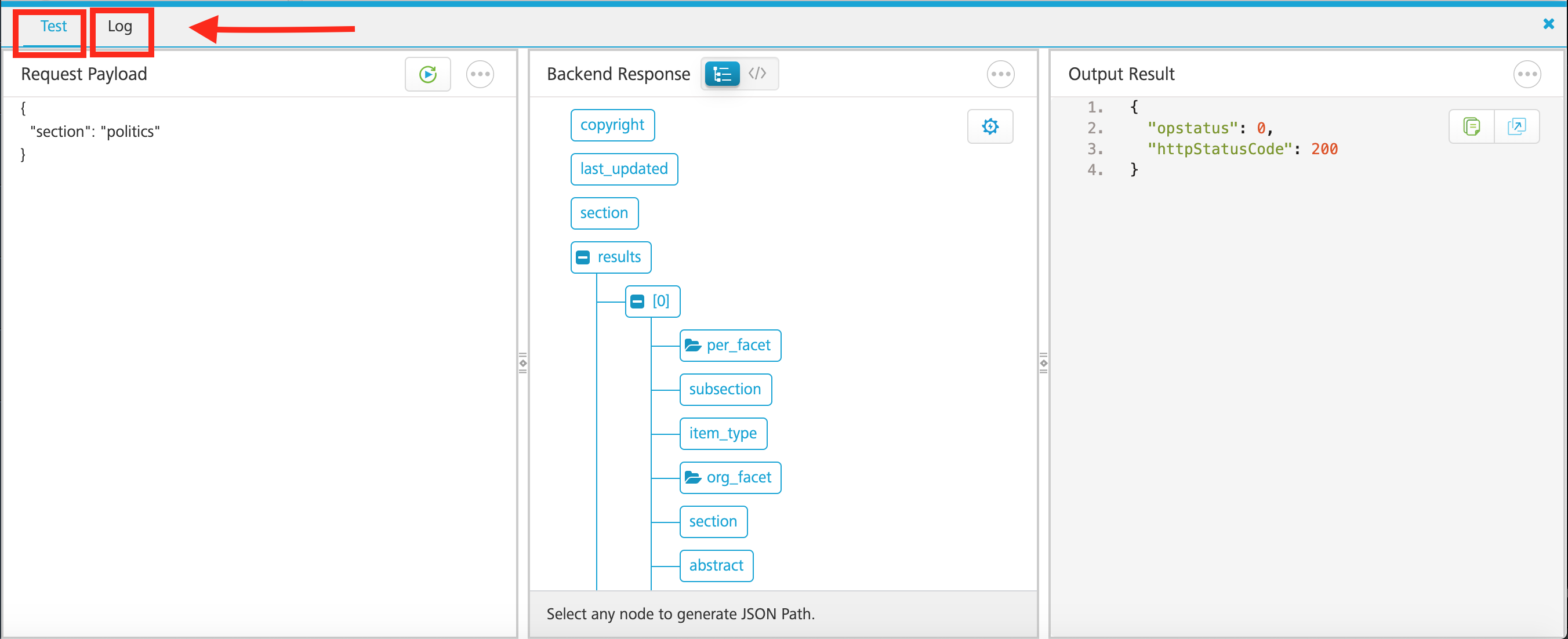Image resolution: width=1568 pixels, height=639 pixels.
Task: Collapse the [0] array node
Action: 637,300
